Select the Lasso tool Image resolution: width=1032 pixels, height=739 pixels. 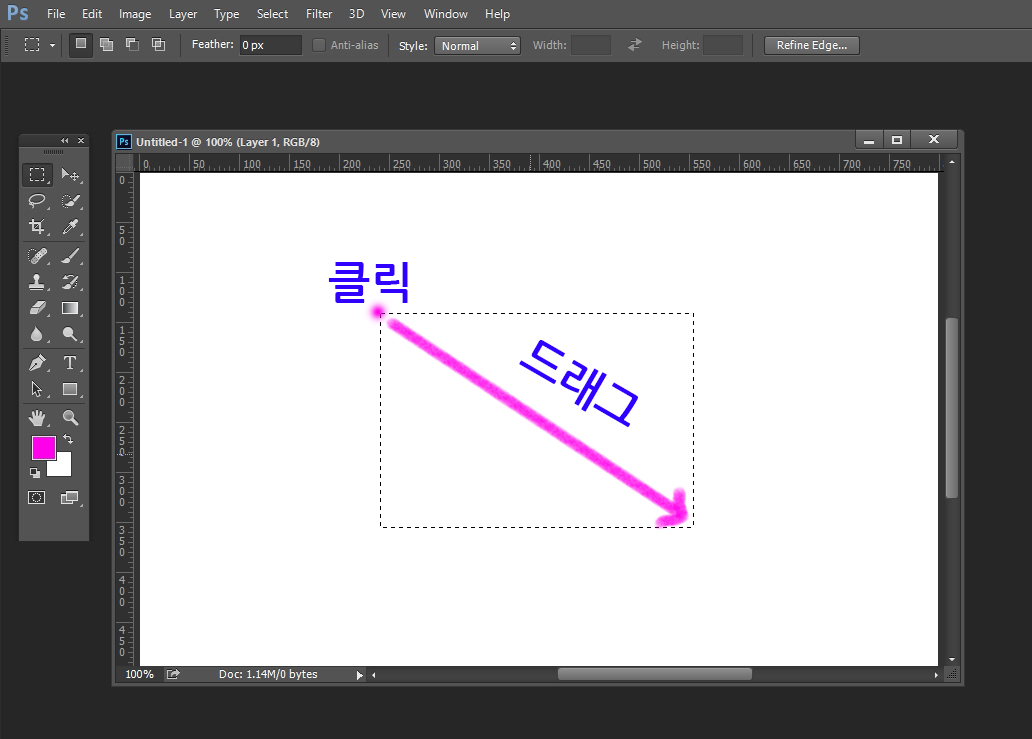[x=37, y=201]
